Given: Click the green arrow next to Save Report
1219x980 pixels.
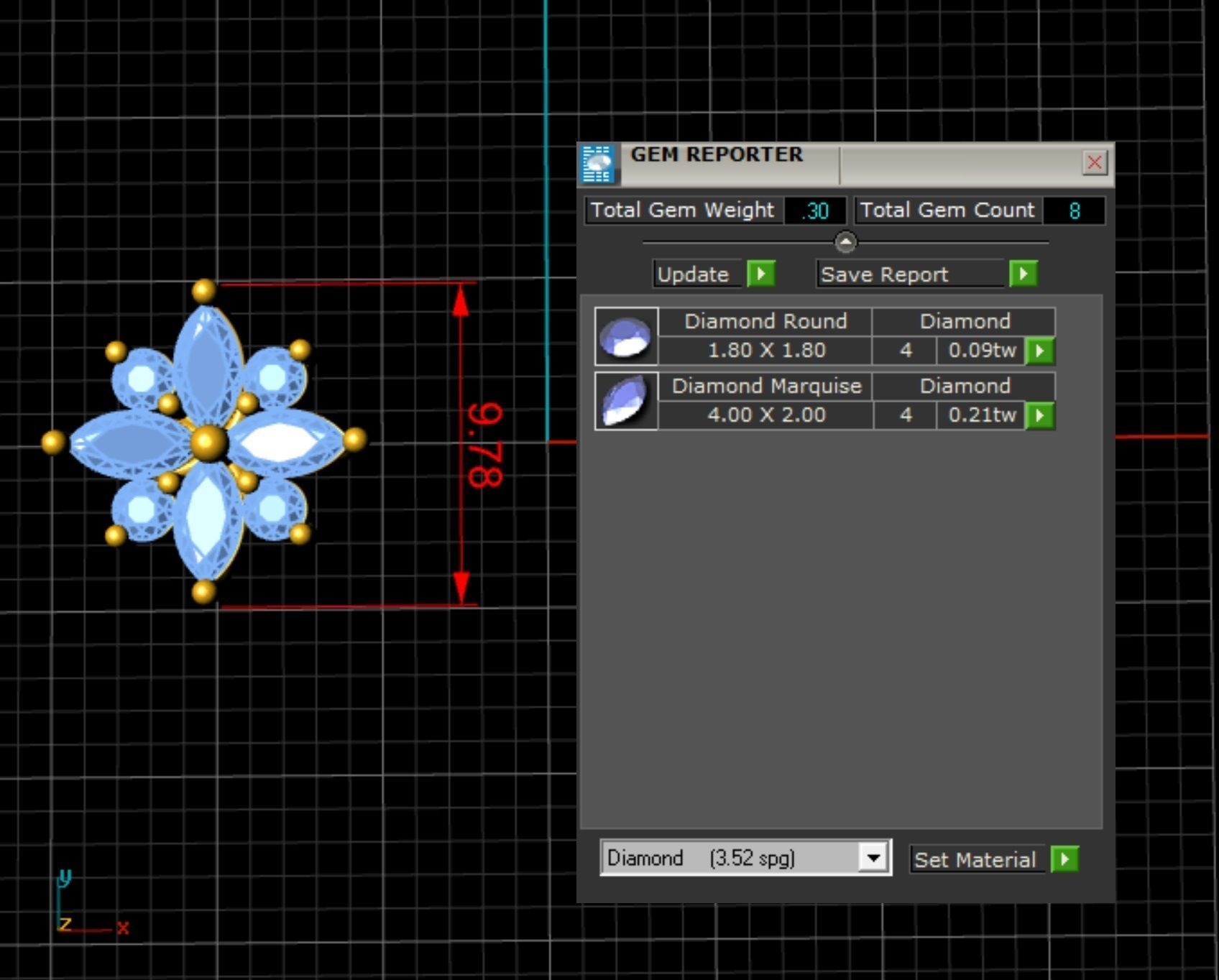Looking at the screenshot, I should pyautogui.click(x=1023, y=274).
